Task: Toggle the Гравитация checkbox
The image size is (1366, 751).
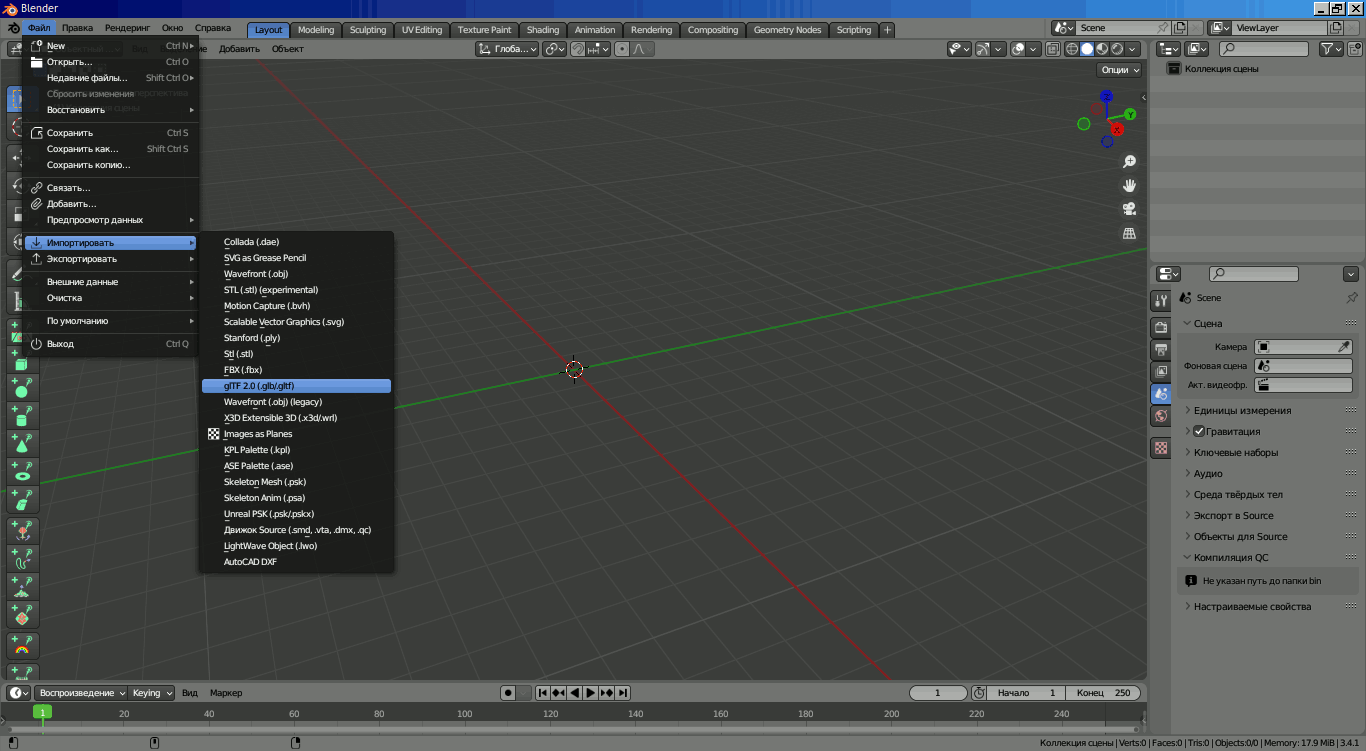Action: pyautogui.click(x=1199, y=431)
